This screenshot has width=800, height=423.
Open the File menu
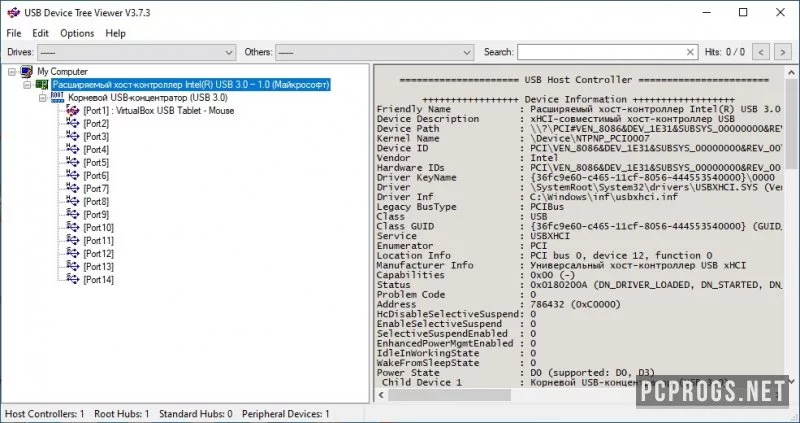tap(14, 33)
